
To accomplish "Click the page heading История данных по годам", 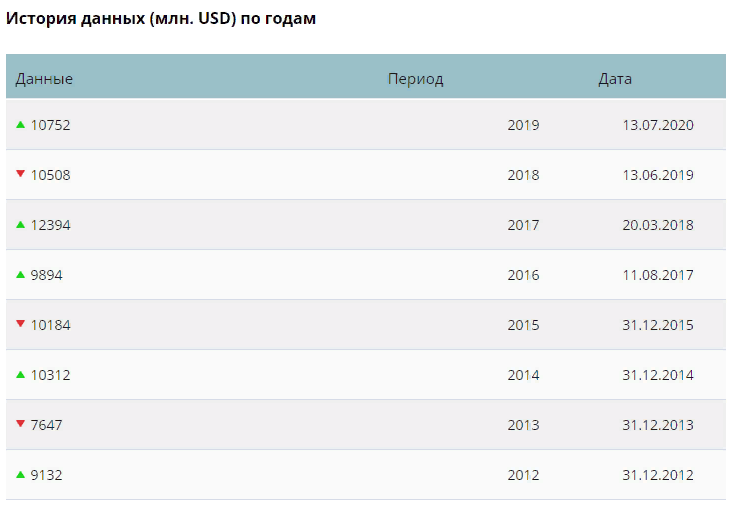I will coord(162,19).
